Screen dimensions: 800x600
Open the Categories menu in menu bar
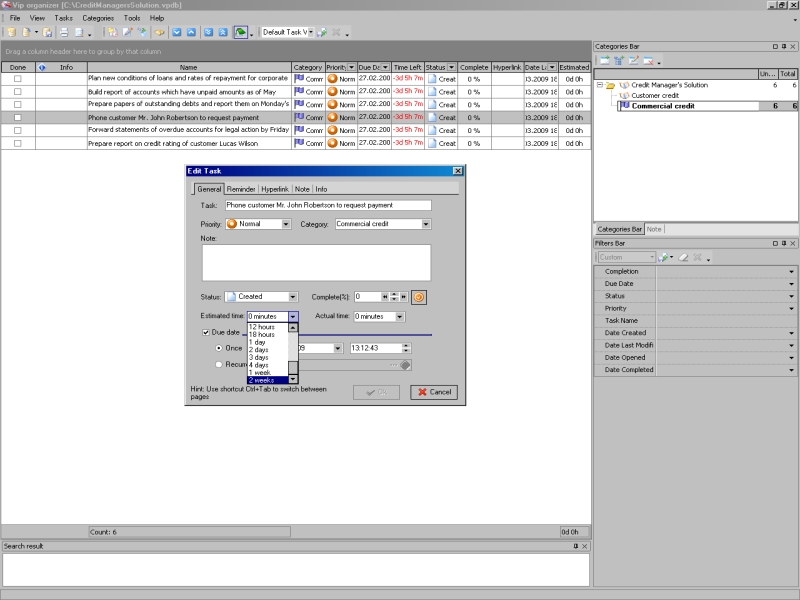pyautogui.click(x=98, y=18)
